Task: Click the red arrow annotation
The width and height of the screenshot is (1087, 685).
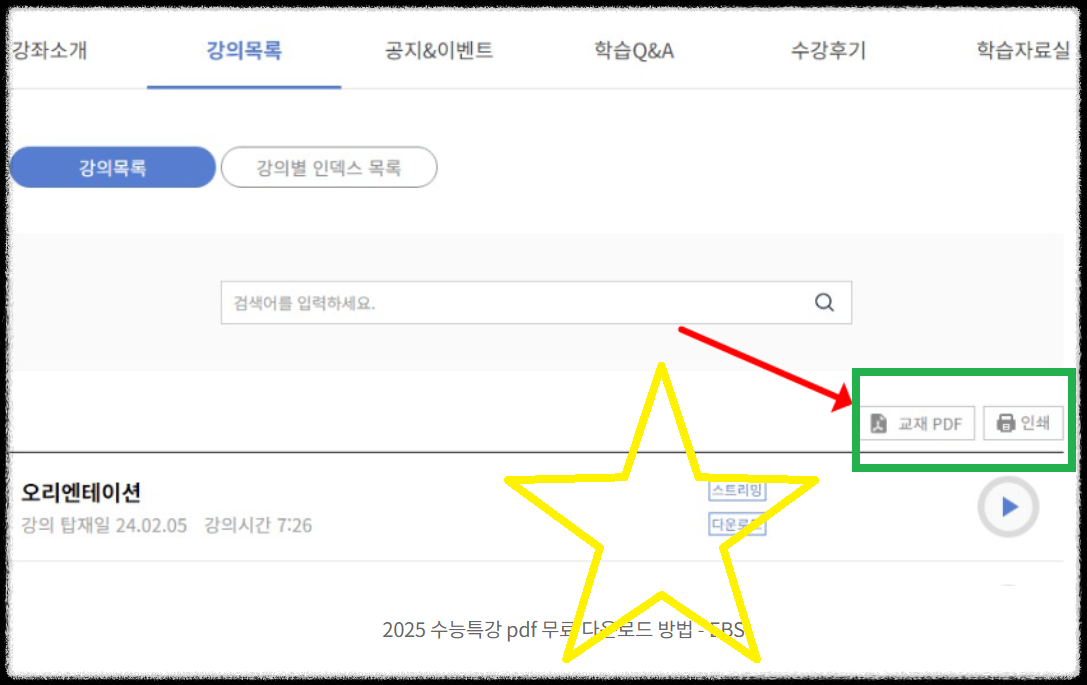Action: coord(766,369)
